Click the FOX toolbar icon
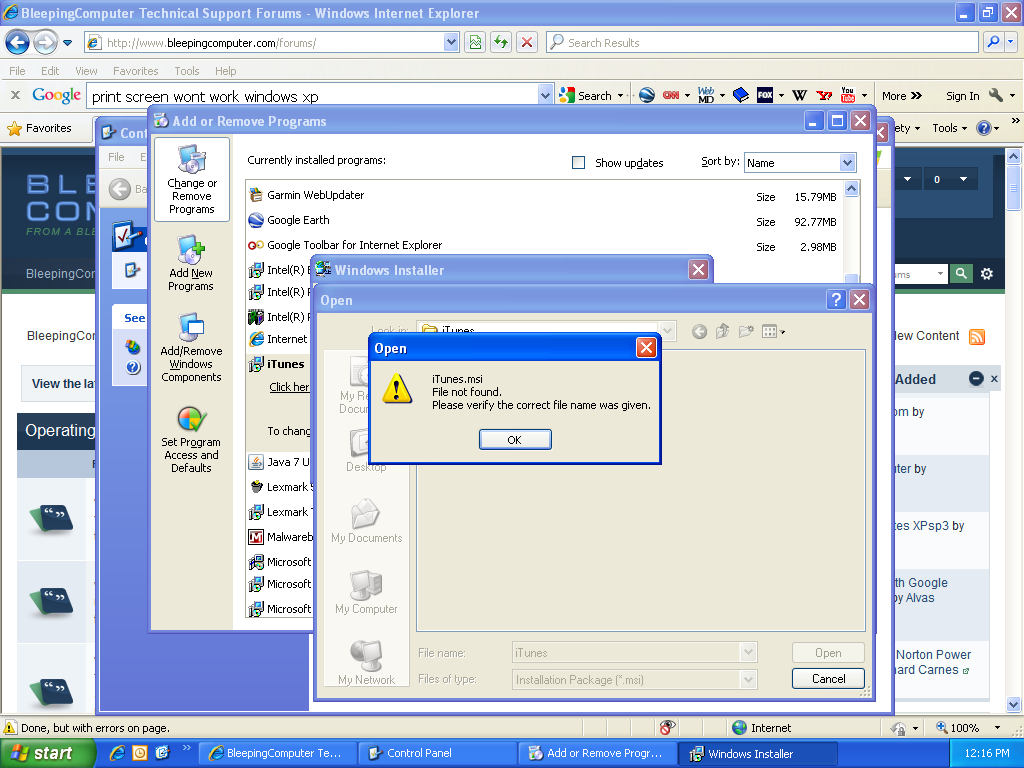The width and height of the screenshot is (1024, 768). click(x=765, y=95)
